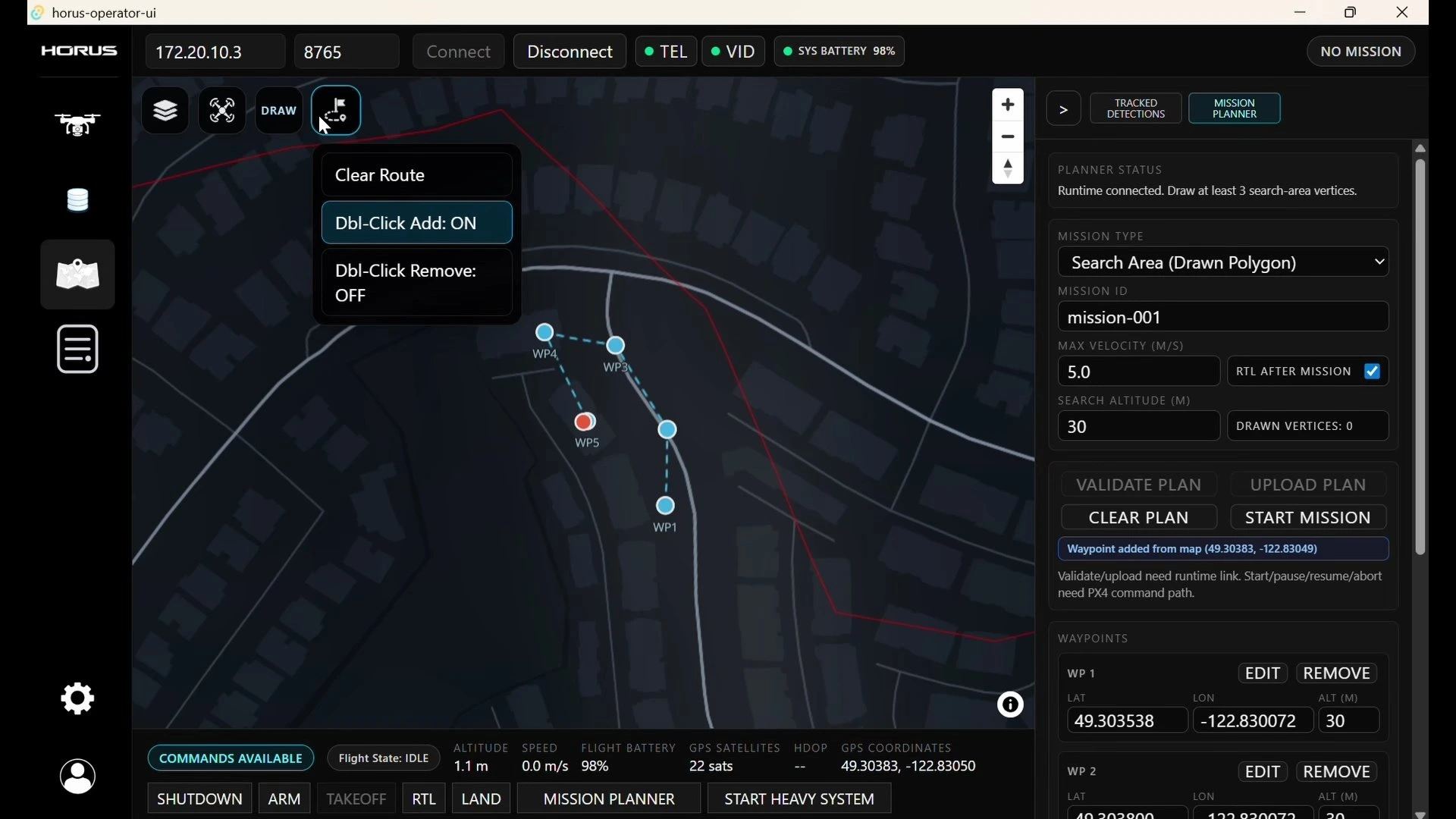Click the Mission ID field

1223,317
